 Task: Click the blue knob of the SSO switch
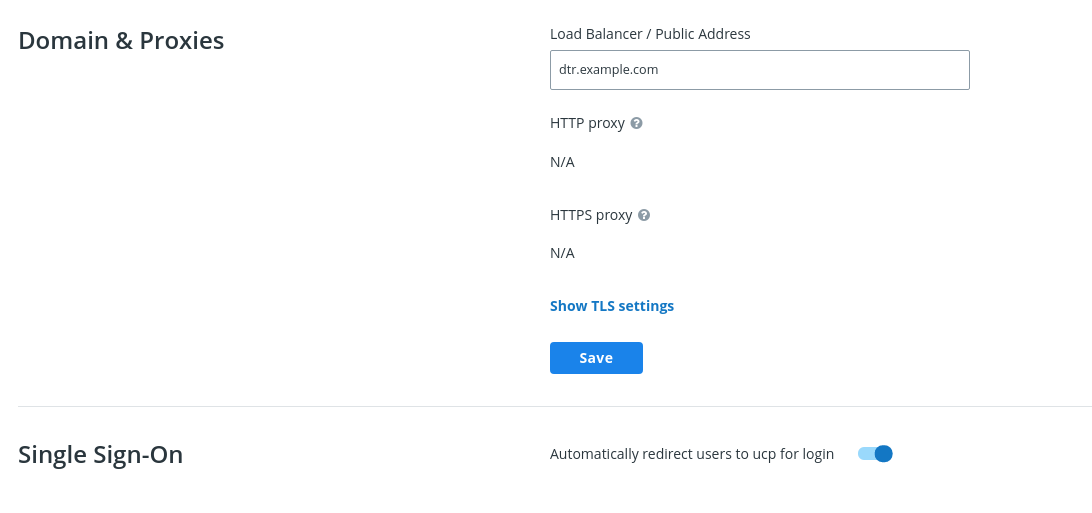tap(883, 454)
